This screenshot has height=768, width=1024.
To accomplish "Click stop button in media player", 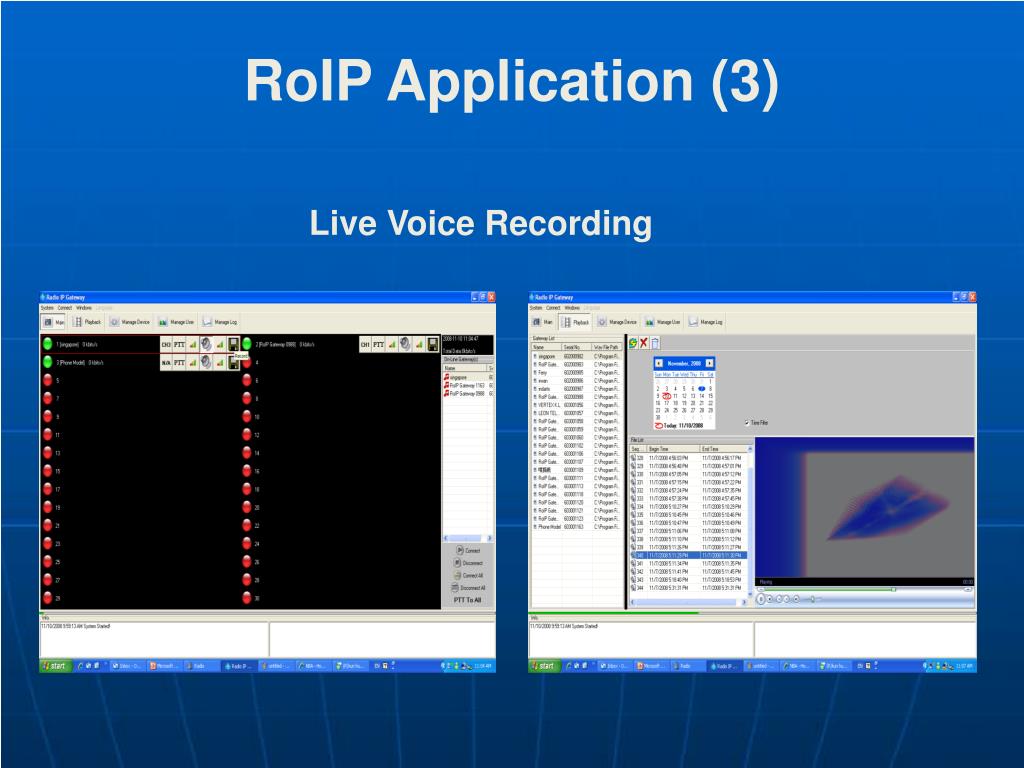I will (x=770, y=599).
